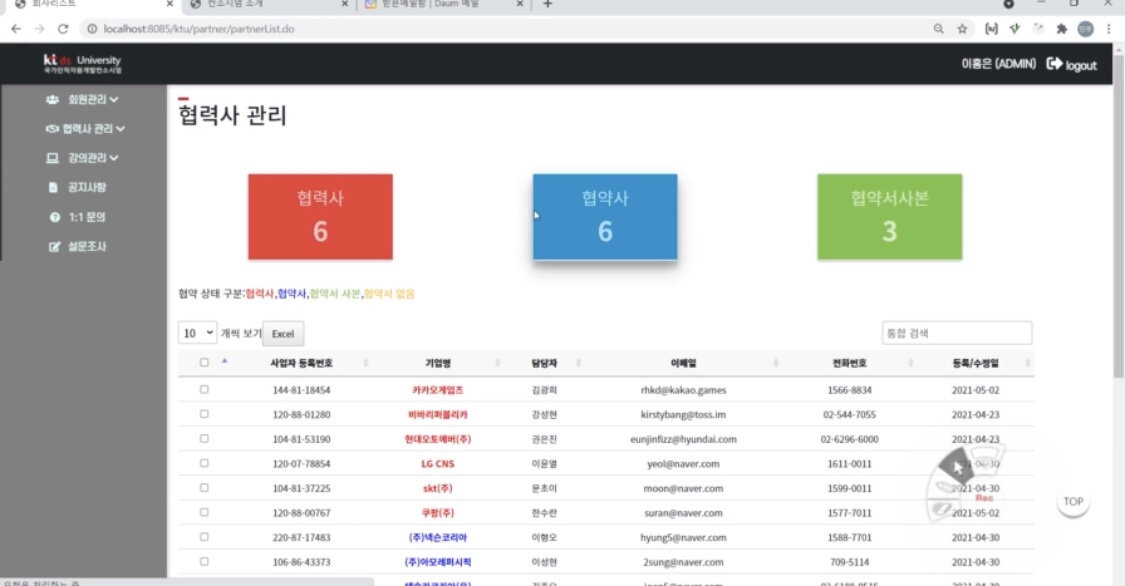
Task: Click the browser forward arrow
Action: 39,29
